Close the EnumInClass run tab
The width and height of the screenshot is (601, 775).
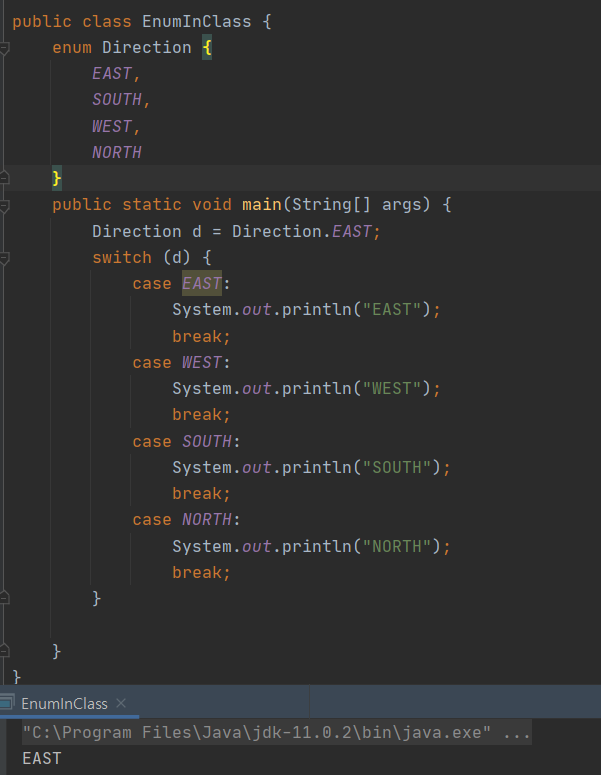point(121,703)
